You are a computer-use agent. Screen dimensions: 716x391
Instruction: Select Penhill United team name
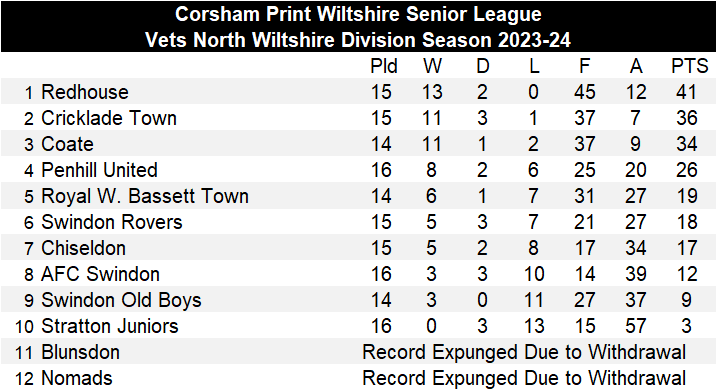(x=100, y=170)
